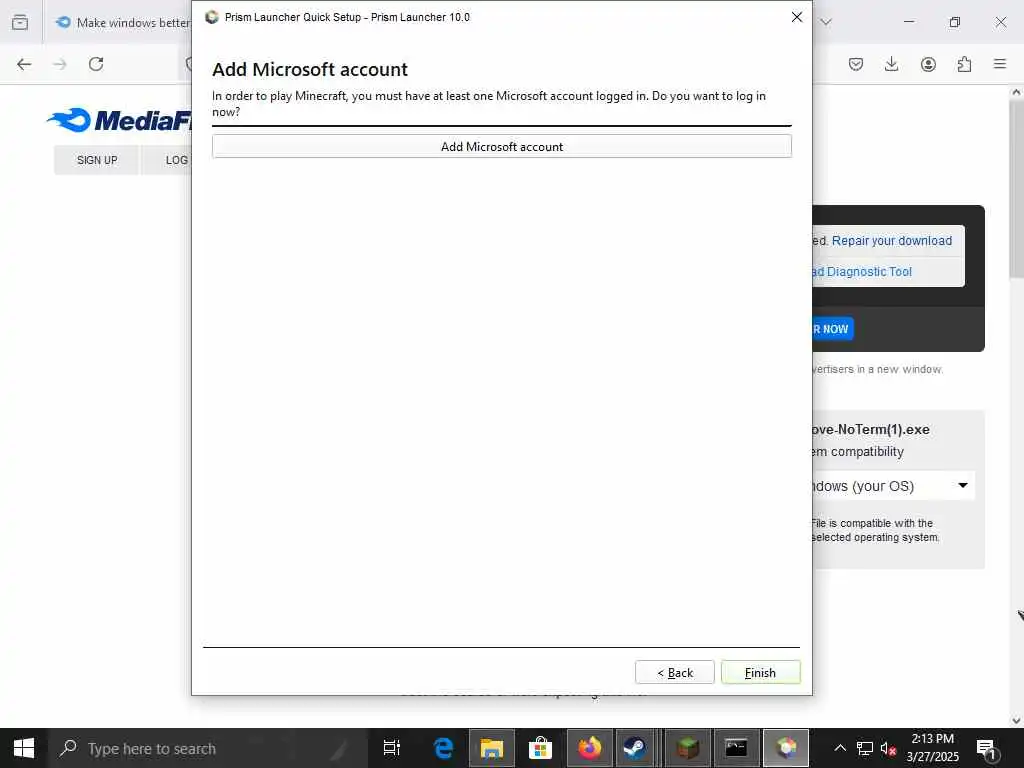The image size is (1024, 768).
Task: Click Firefox forward arrow button
Action: 60,64
